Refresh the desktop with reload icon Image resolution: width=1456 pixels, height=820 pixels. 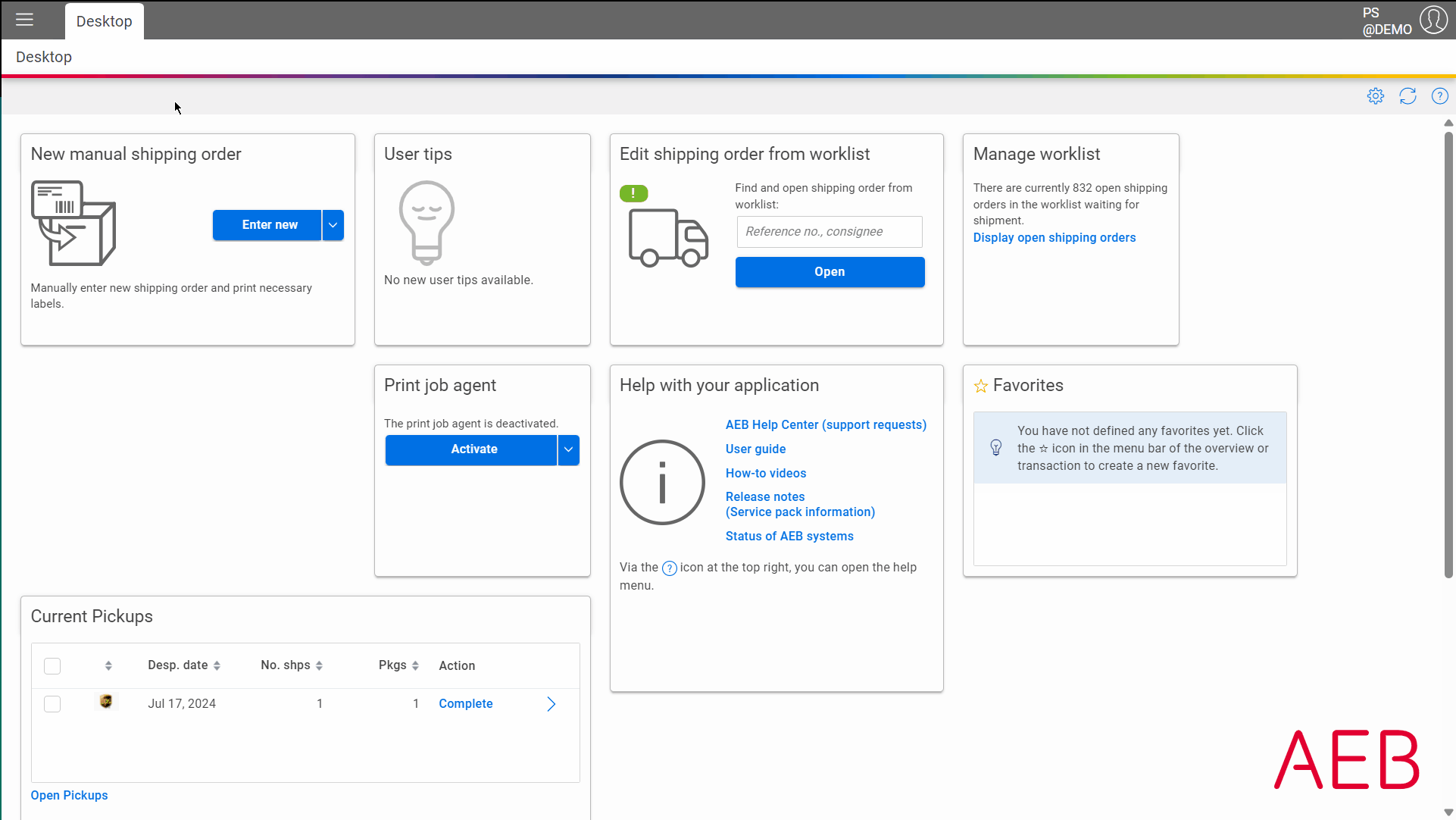(x=1408, y=96)
